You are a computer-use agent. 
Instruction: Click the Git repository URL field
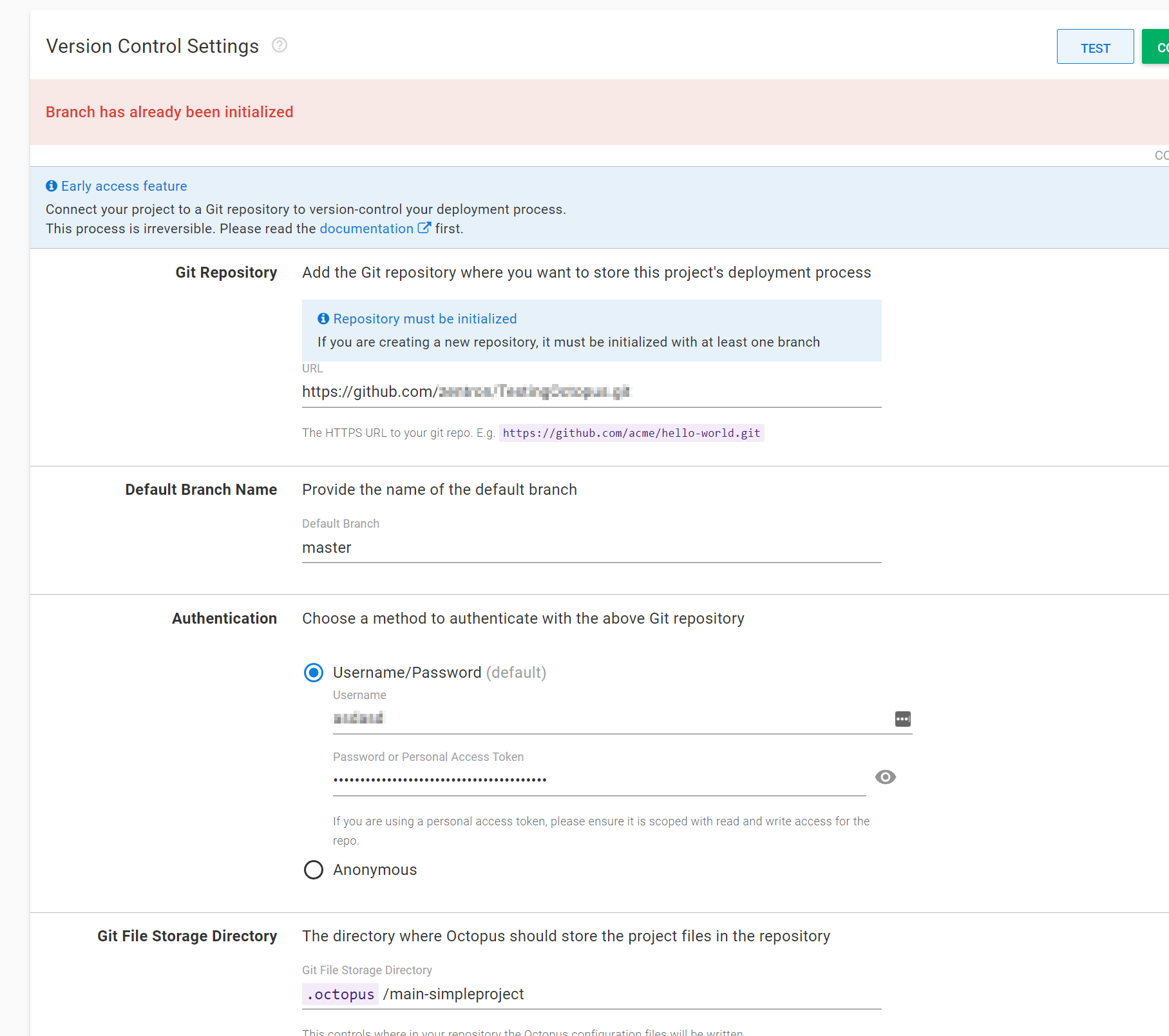coord(591,392)
